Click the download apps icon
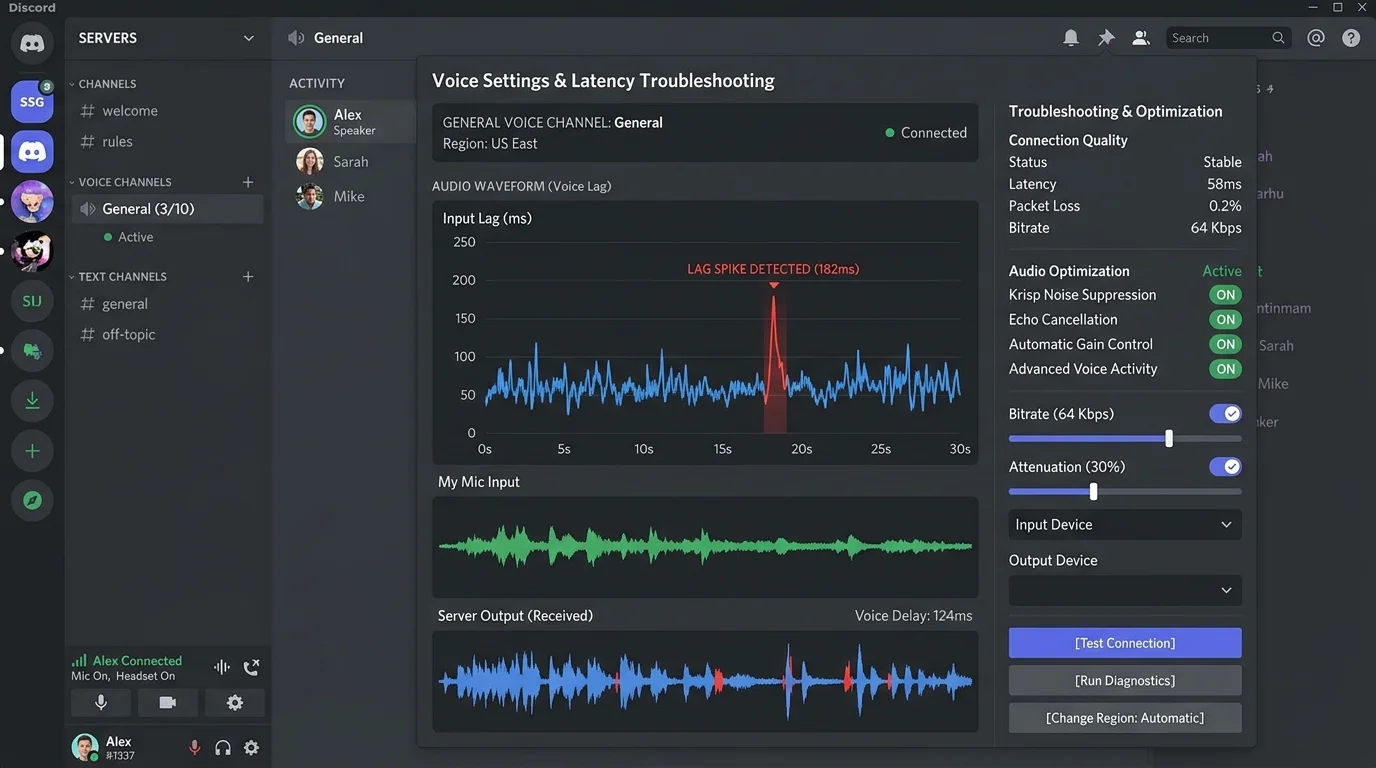This screenshot has width=1376, height=768. click(32, 401)
